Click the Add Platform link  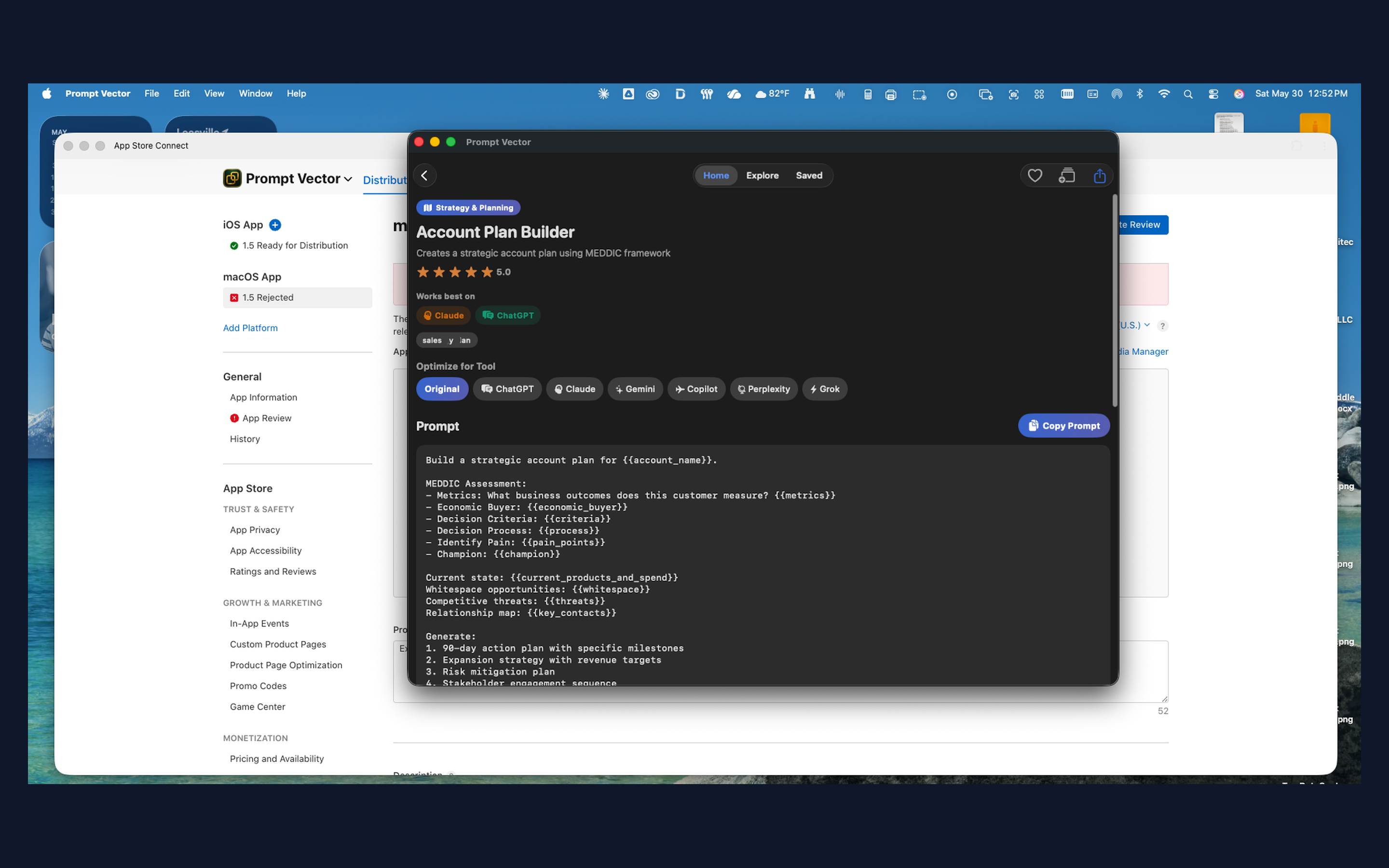[250, 328]
